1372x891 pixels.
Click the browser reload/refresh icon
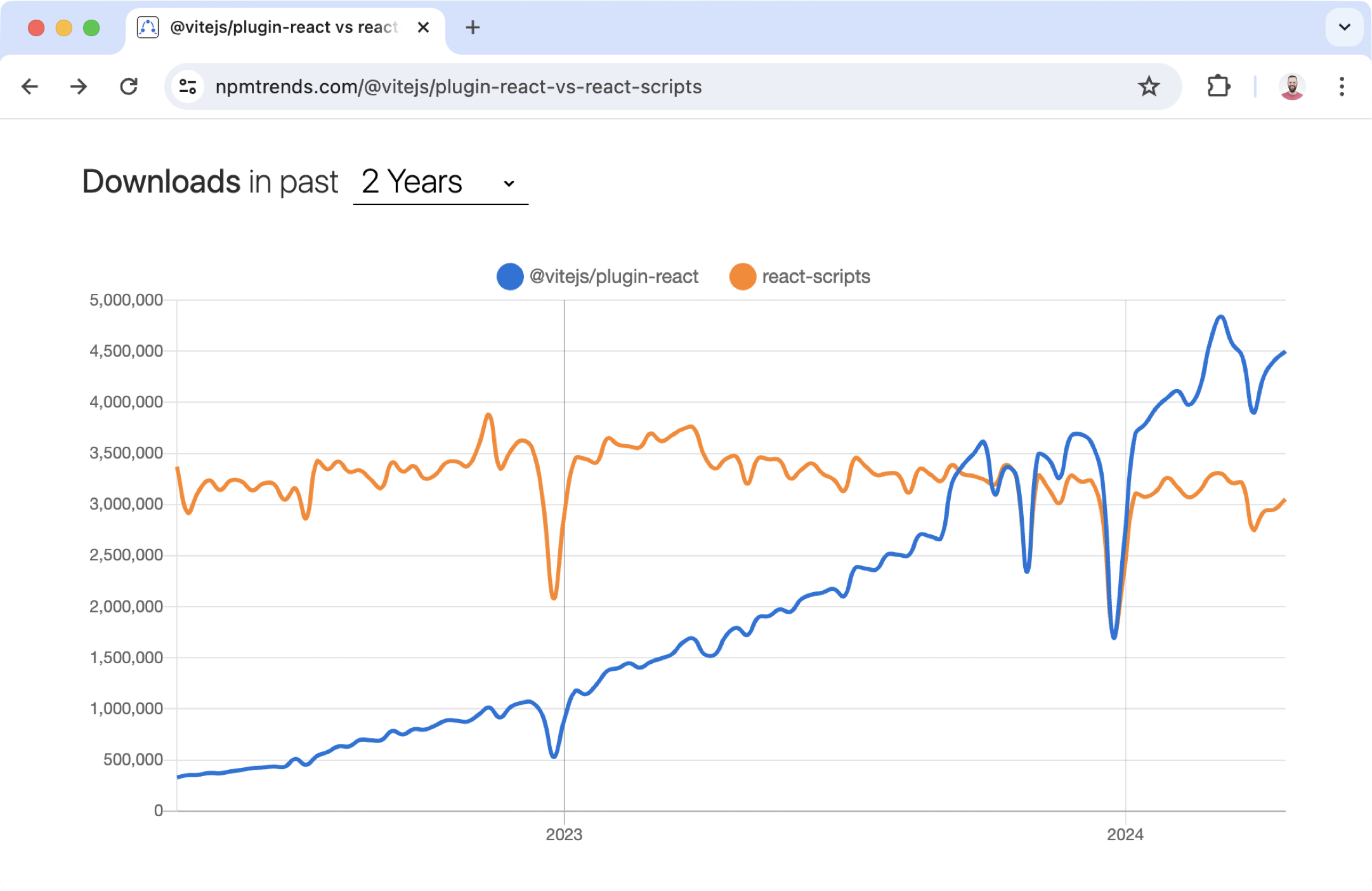(x=129, y=86)
